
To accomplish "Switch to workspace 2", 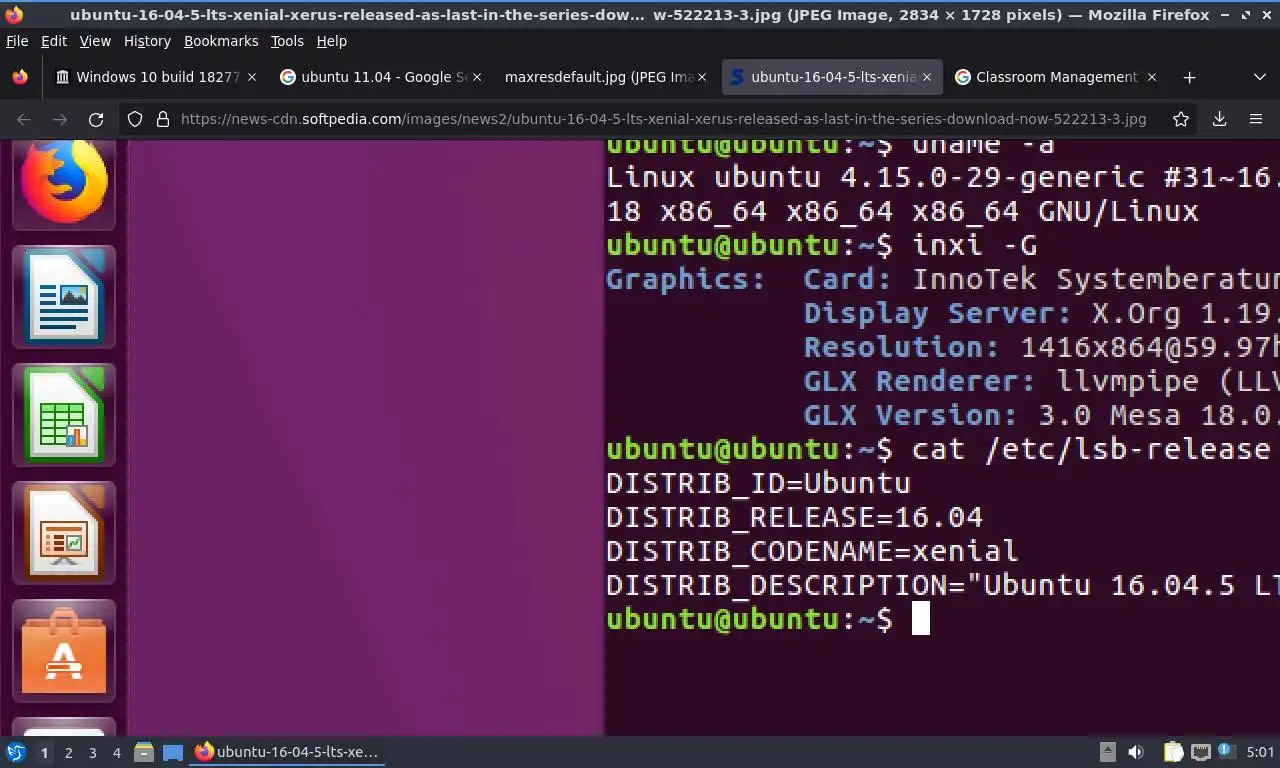I will pyautogui.click(x=68, y=752).
